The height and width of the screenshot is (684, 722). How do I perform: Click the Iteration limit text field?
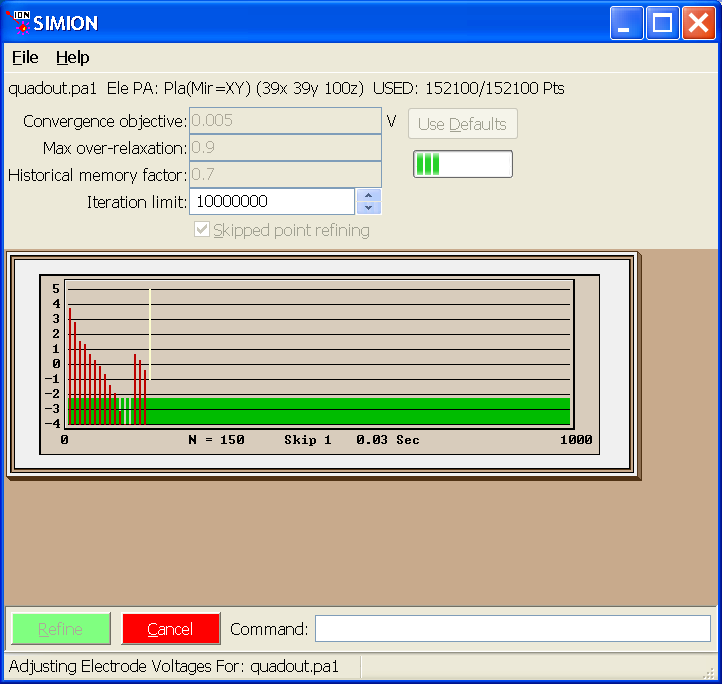click(272, 201)
